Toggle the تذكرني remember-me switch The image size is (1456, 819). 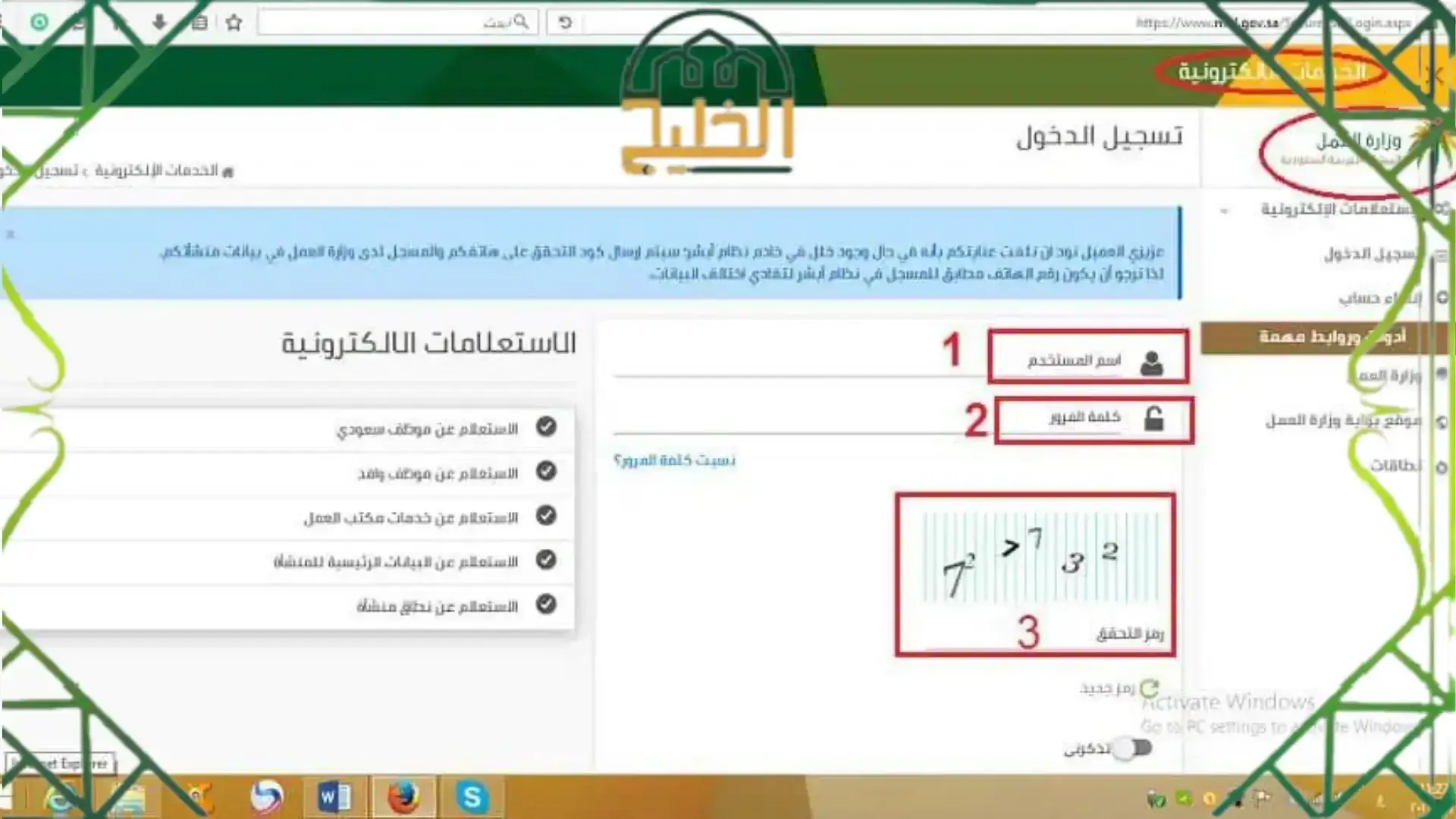click(1134, 748)
